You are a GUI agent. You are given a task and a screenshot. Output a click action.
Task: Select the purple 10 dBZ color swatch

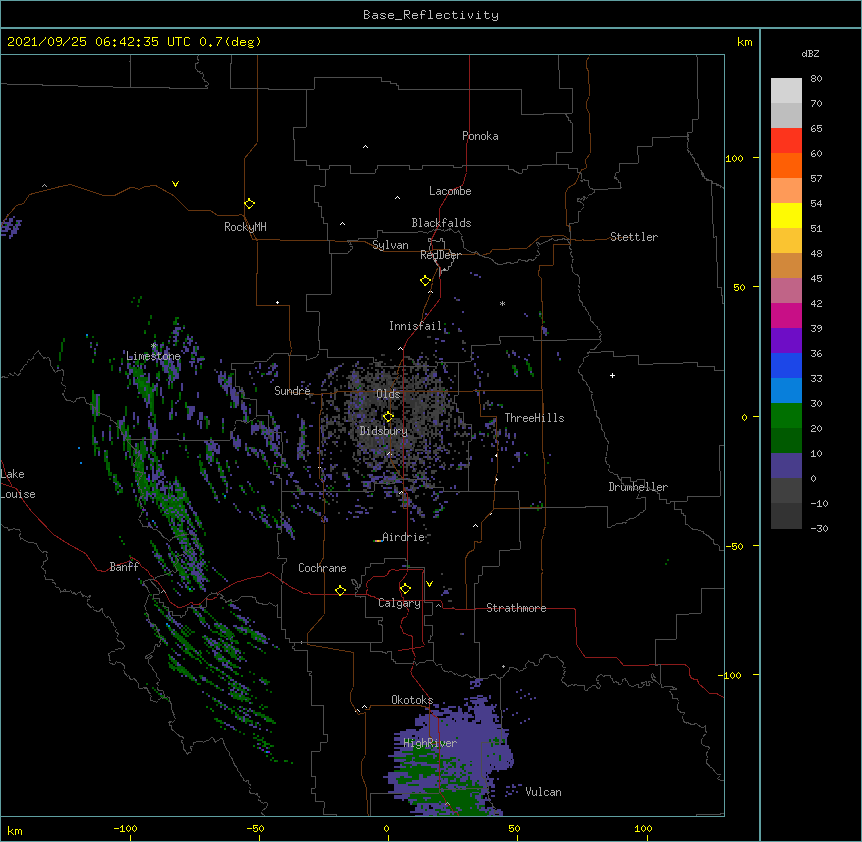[786, 466]
